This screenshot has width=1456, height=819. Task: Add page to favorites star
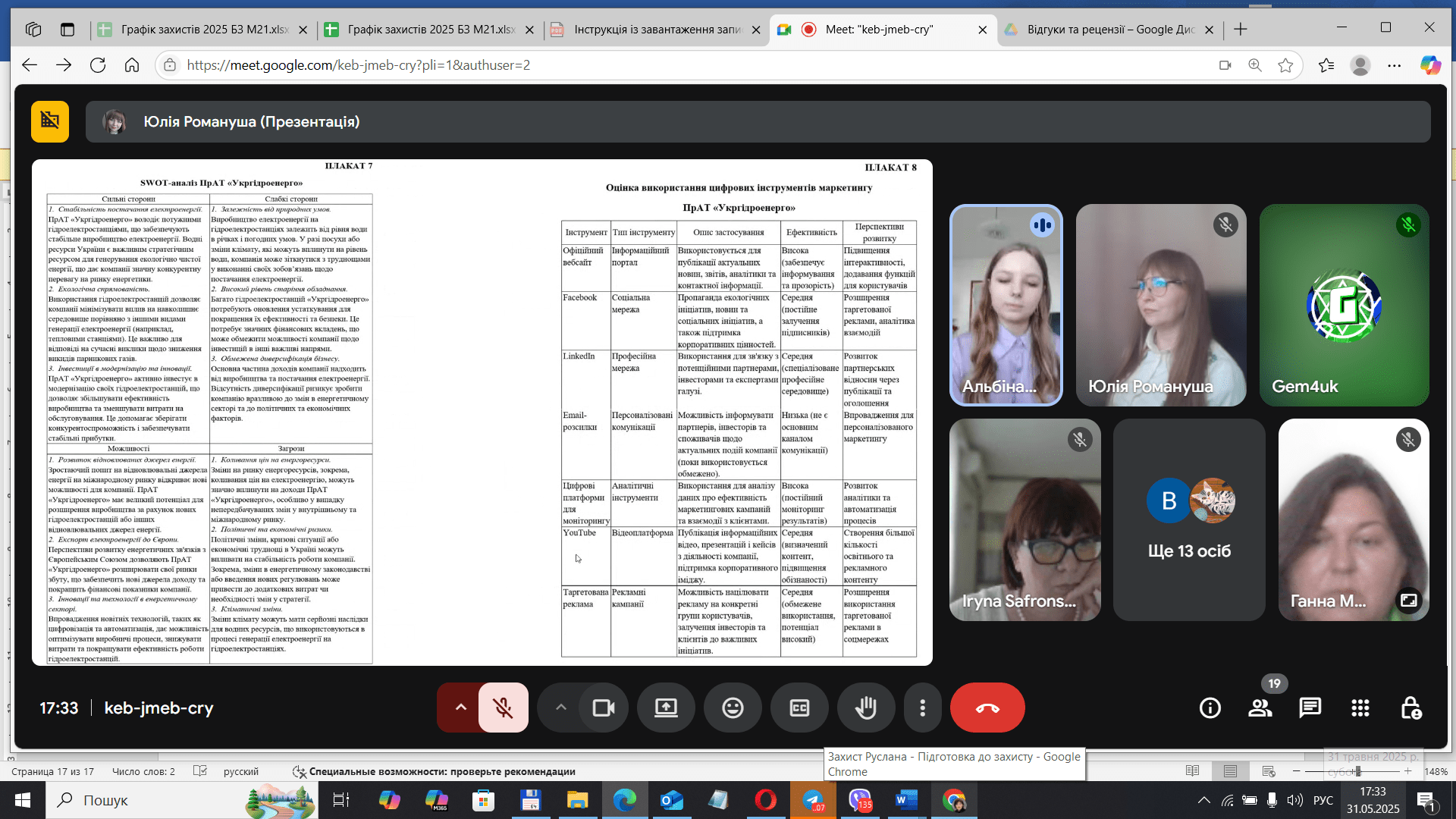(x=1285, y=65)
